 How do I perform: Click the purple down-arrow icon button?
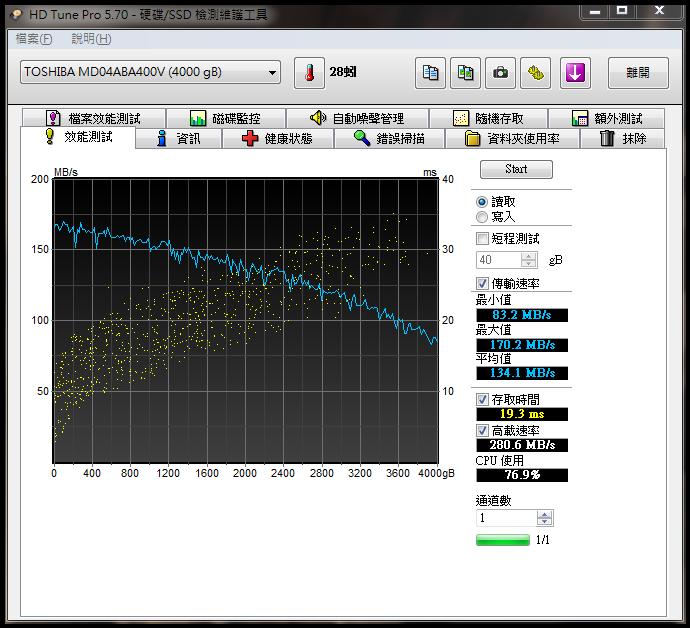click(x=575, y=73)
